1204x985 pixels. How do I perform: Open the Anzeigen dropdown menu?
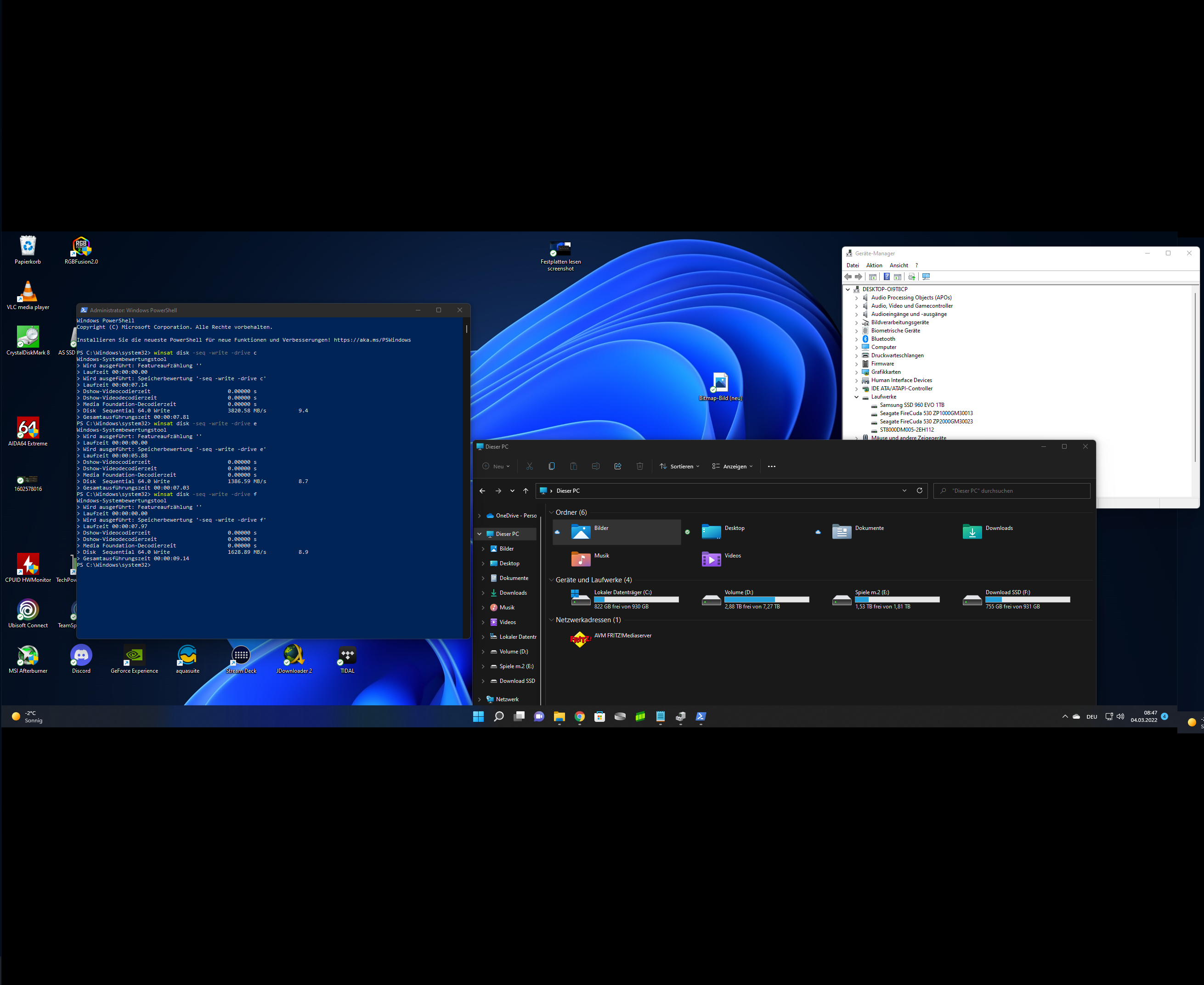click(732, 467)
